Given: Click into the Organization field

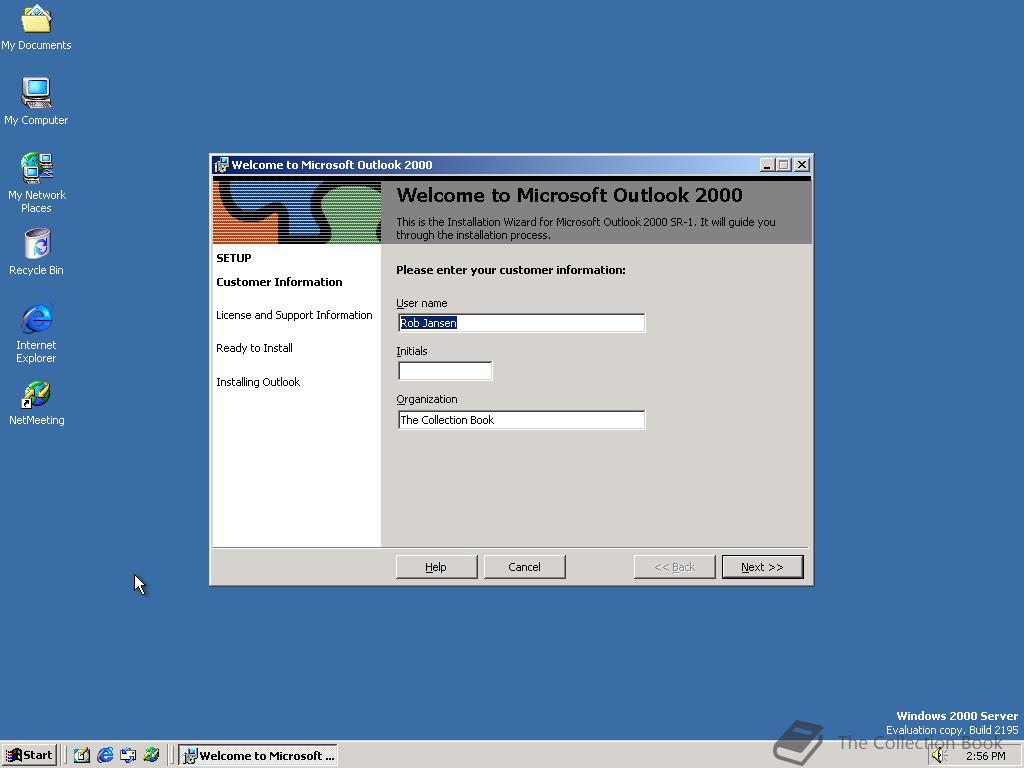Looking at the screenshot, I should pyautogui.click(x=521, y=420).
